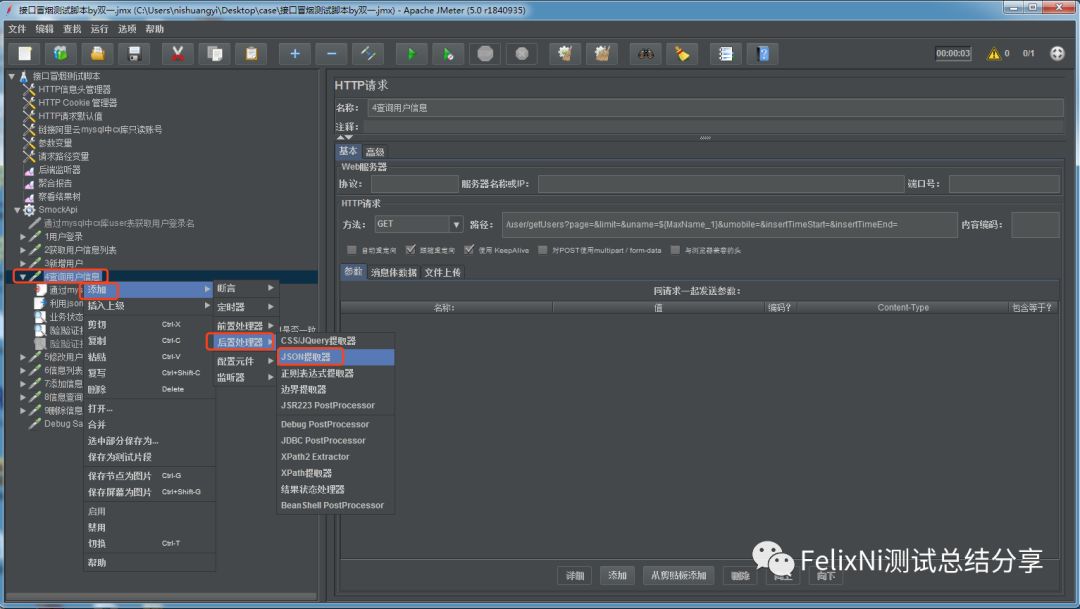Switch to the 高级 tab

[x=375, y=152]
